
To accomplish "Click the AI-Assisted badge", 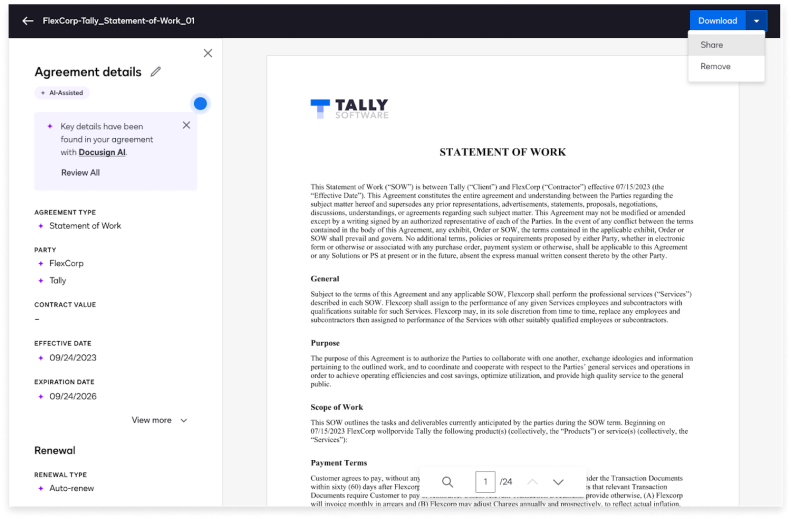I will (x=62, y=93).
